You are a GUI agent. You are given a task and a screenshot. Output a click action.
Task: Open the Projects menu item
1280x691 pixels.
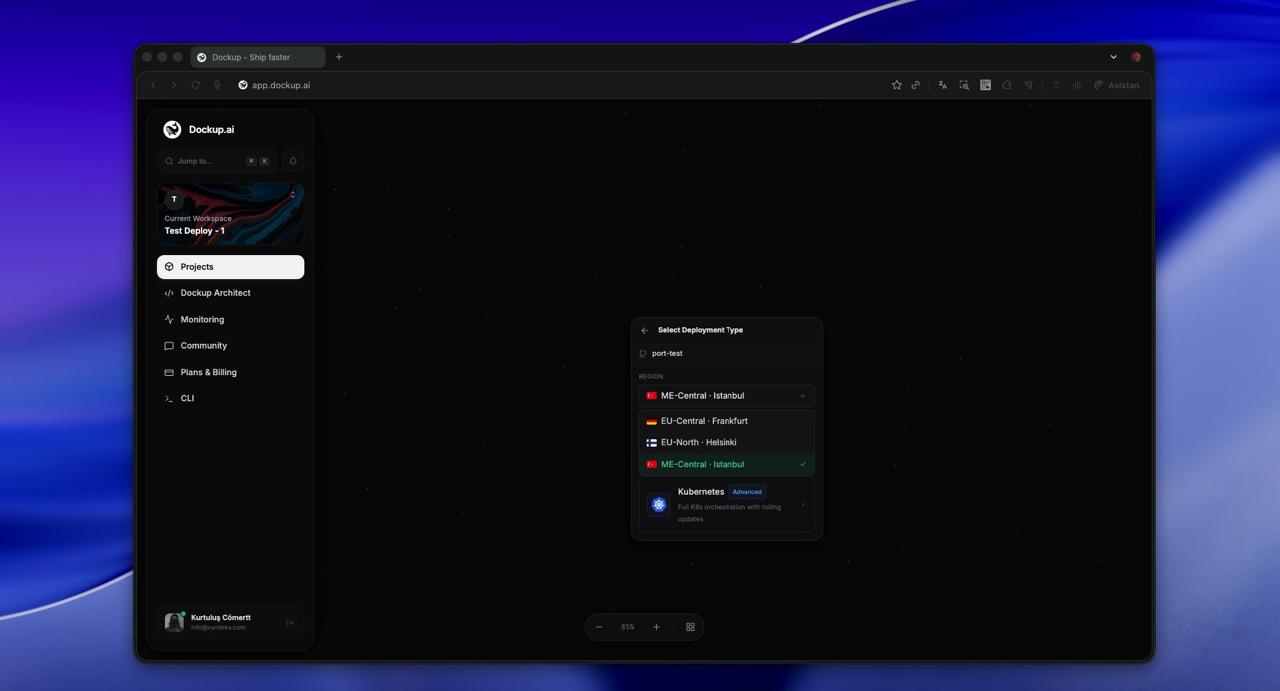click(230, 267)
